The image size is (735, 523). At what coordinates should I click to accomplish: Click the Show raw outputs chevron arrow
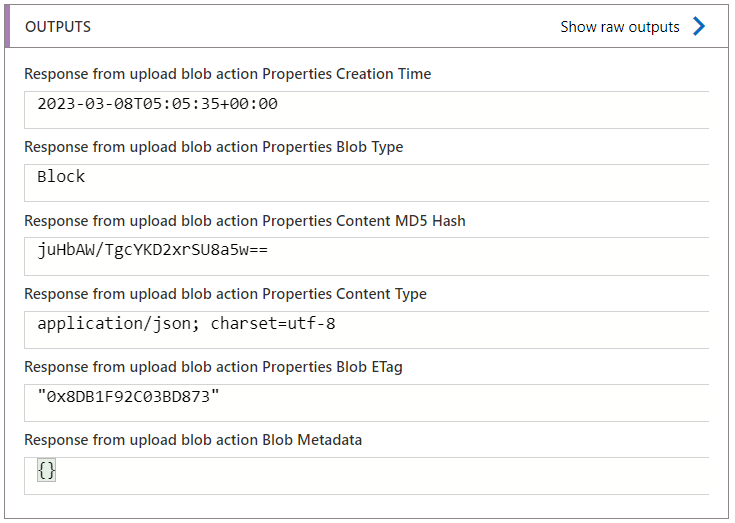tap(699, 27)
